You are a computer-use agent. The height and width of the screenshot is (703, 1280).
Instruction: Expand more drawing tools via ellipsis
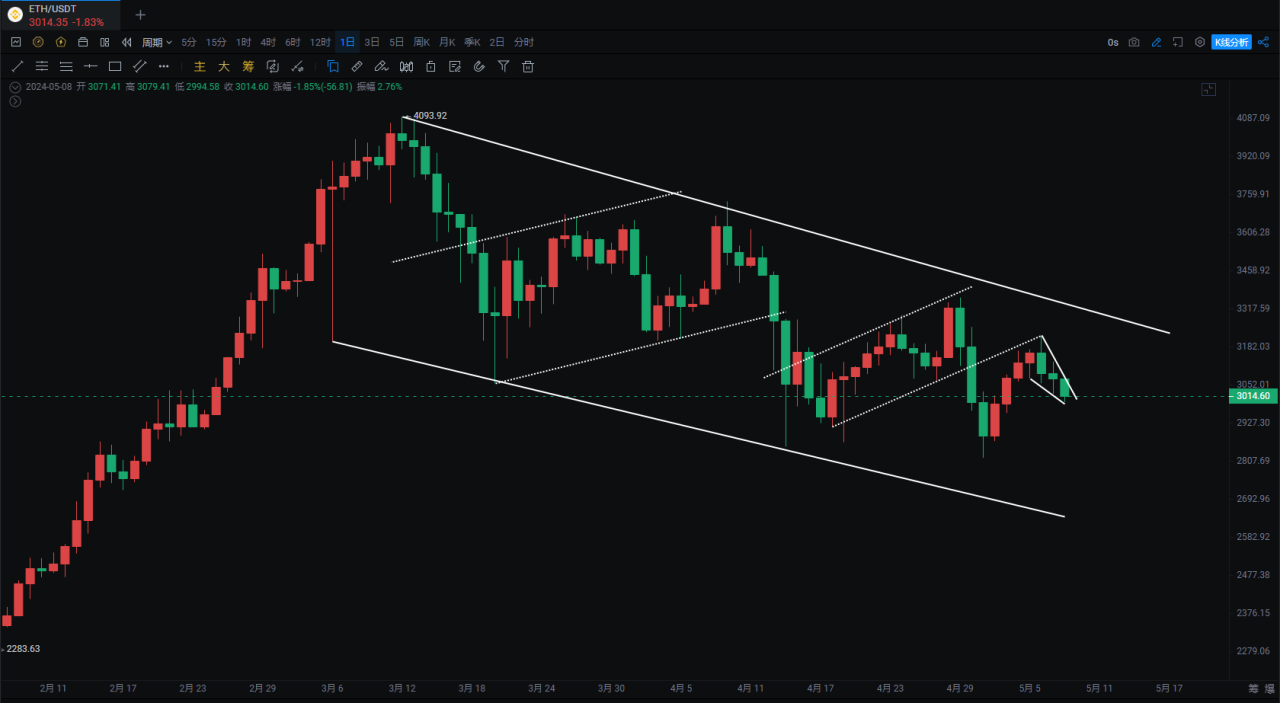coord(164,67)
